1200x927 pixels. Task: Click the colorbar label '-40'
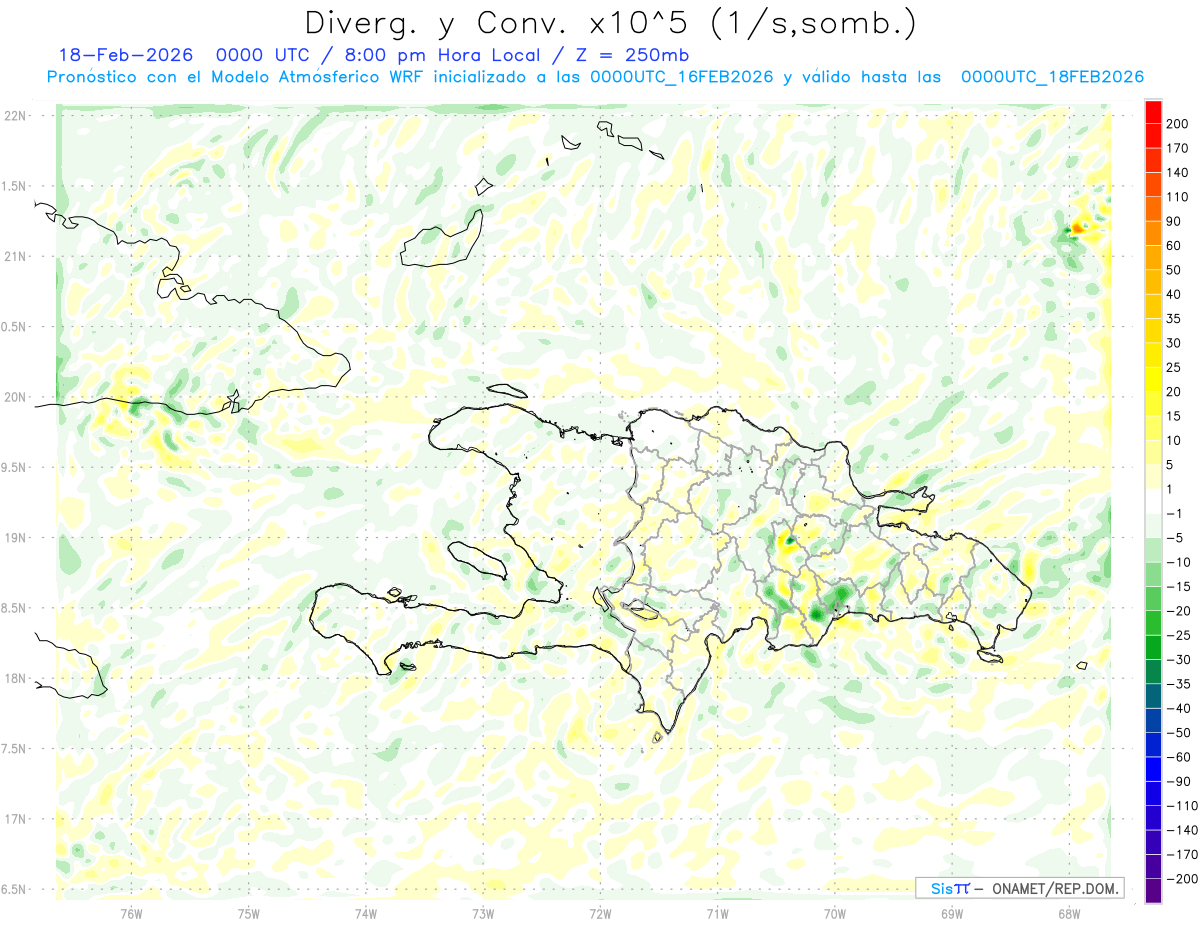tap(1177, 708)
